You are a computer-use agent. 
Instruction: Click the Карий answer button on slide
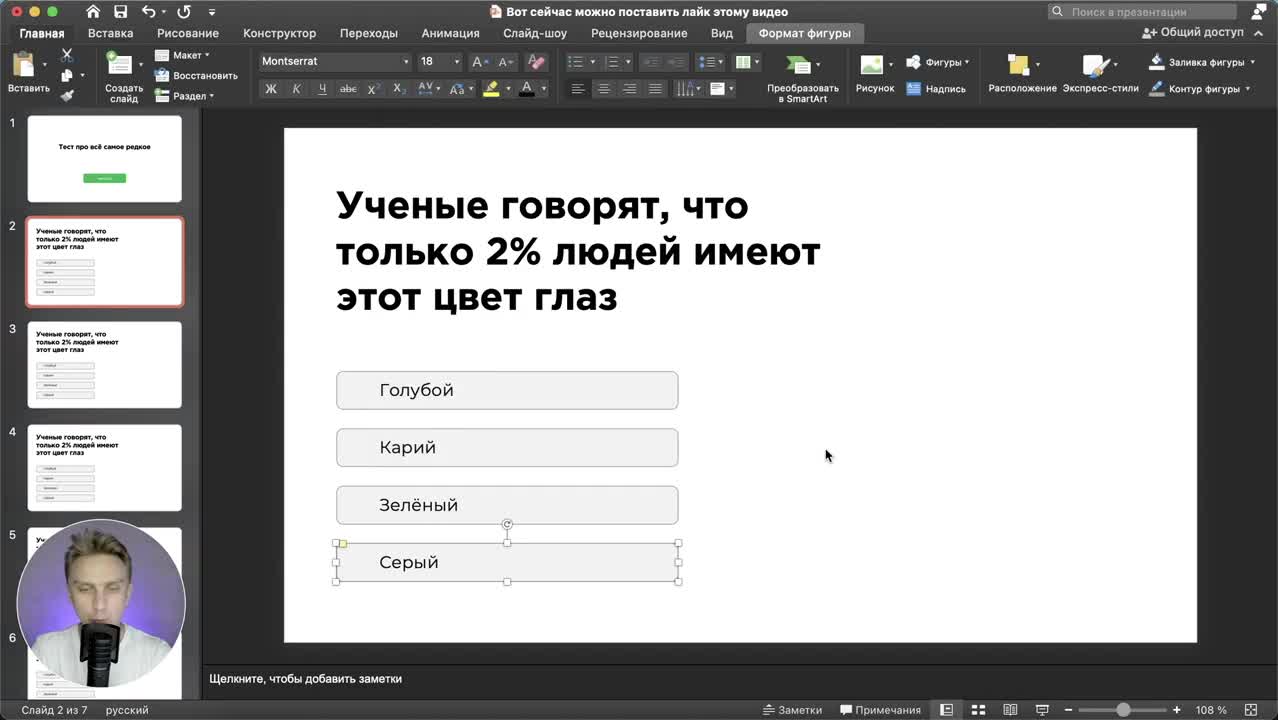coord(507,447)
